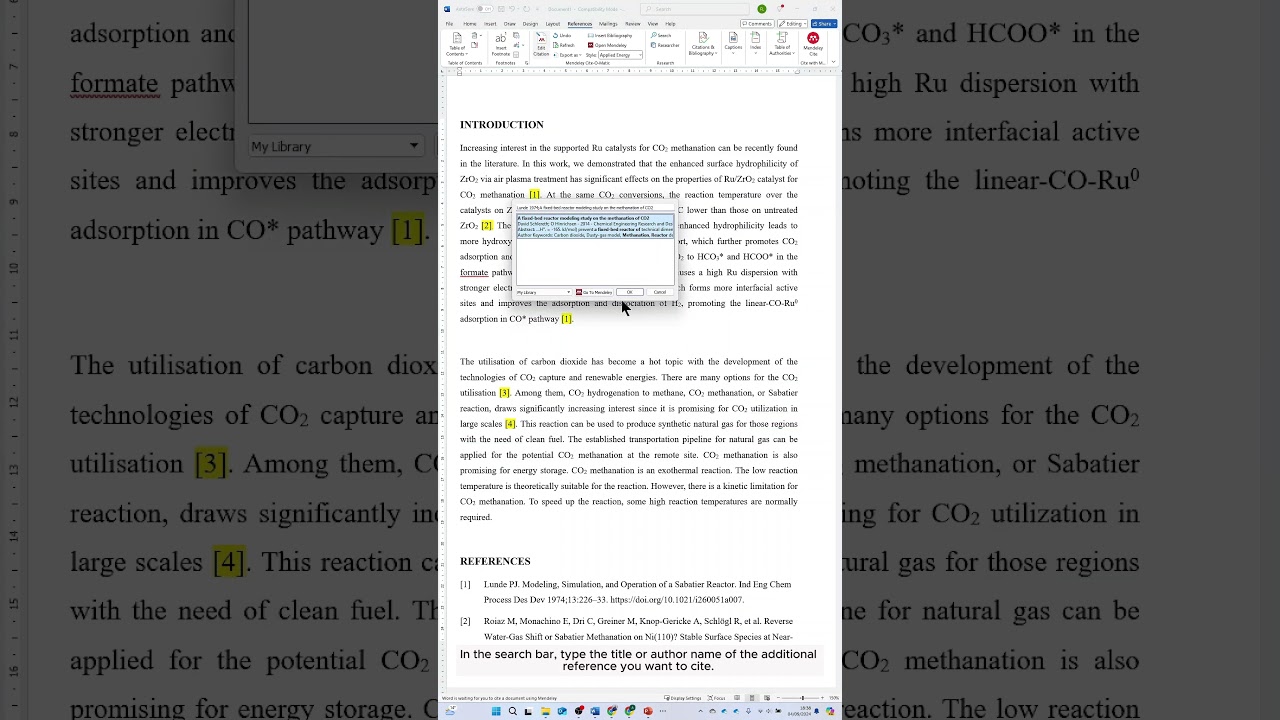Click the citation search field in the Mendeley dialog

tap(595, 208)
